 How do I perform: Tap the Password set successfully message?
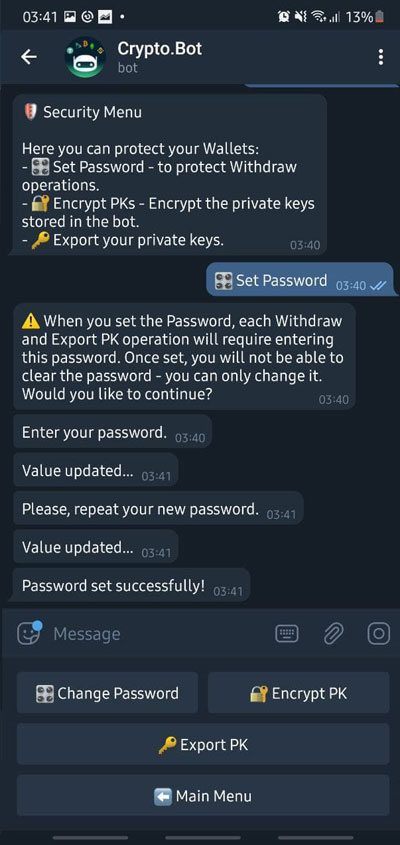(x=132, y=585)
